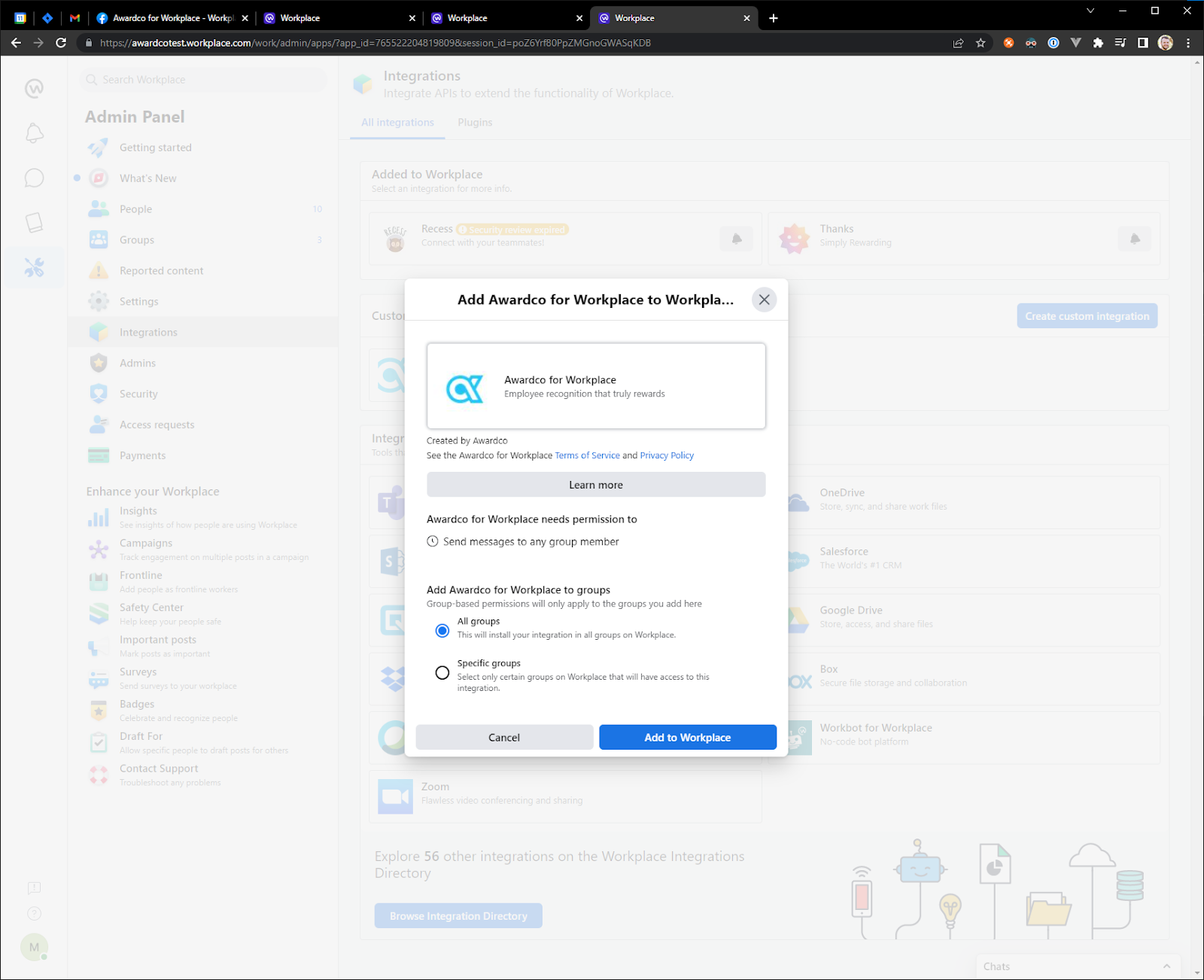Open the Learn more button
Image resolution: width=1204 pixels, height=980 pixels.
595,485
